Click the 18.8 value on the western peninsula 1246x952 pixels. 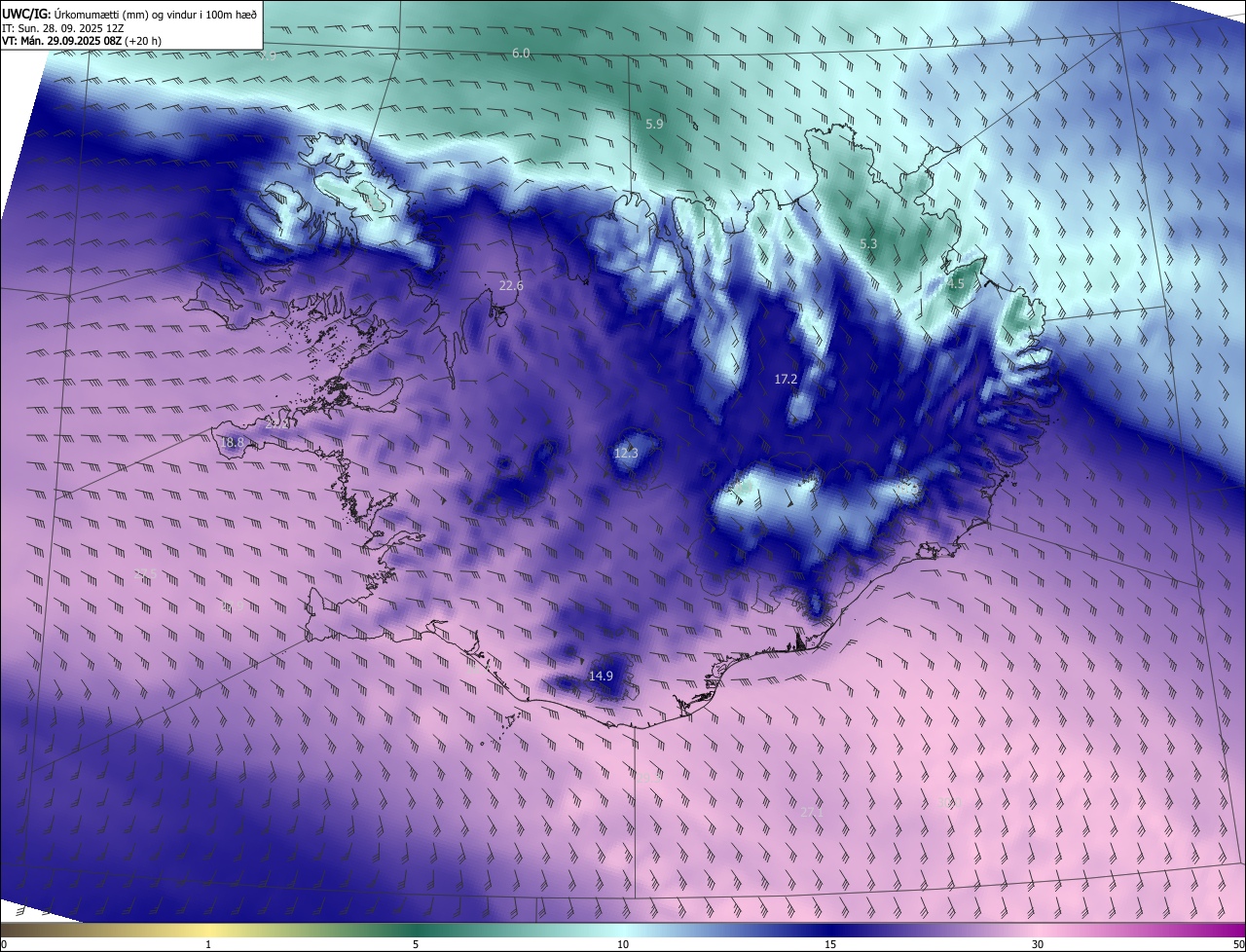click(x=233, y=442)
